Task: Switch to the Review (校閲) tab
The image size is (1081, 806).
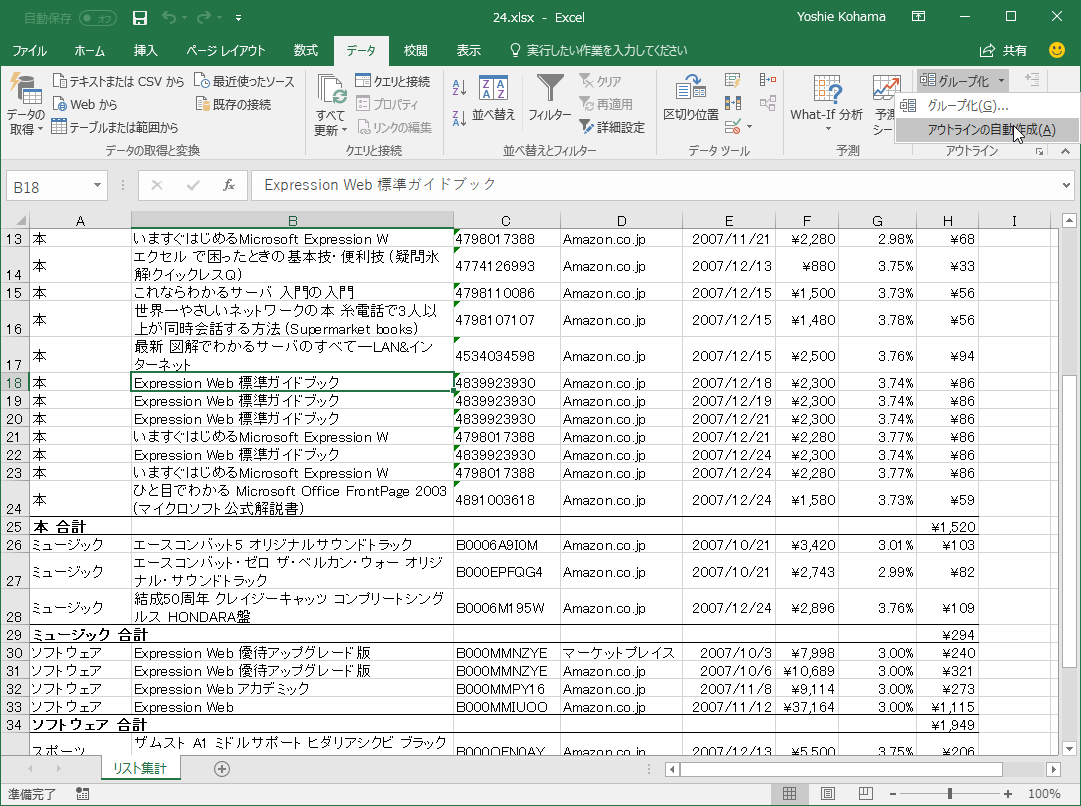Action: [416, 50]
